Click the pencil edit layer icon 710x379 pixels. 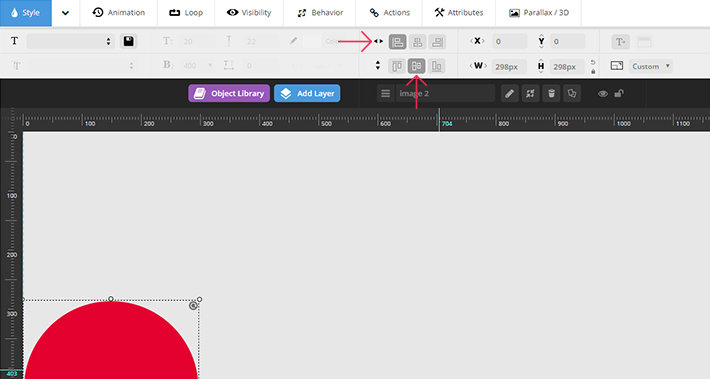point(509,94)
